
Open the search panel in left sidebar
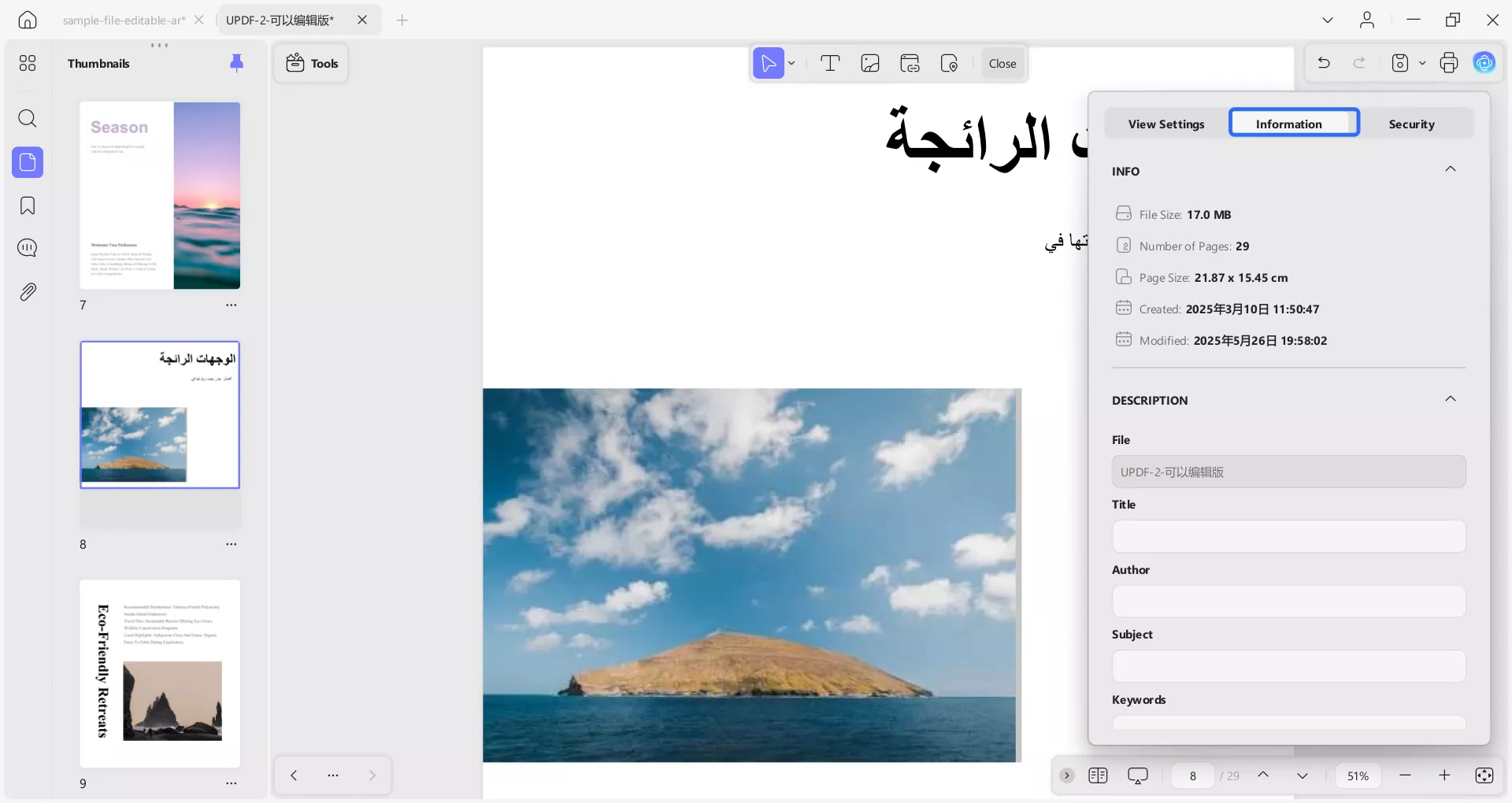(x=28, y=119)
